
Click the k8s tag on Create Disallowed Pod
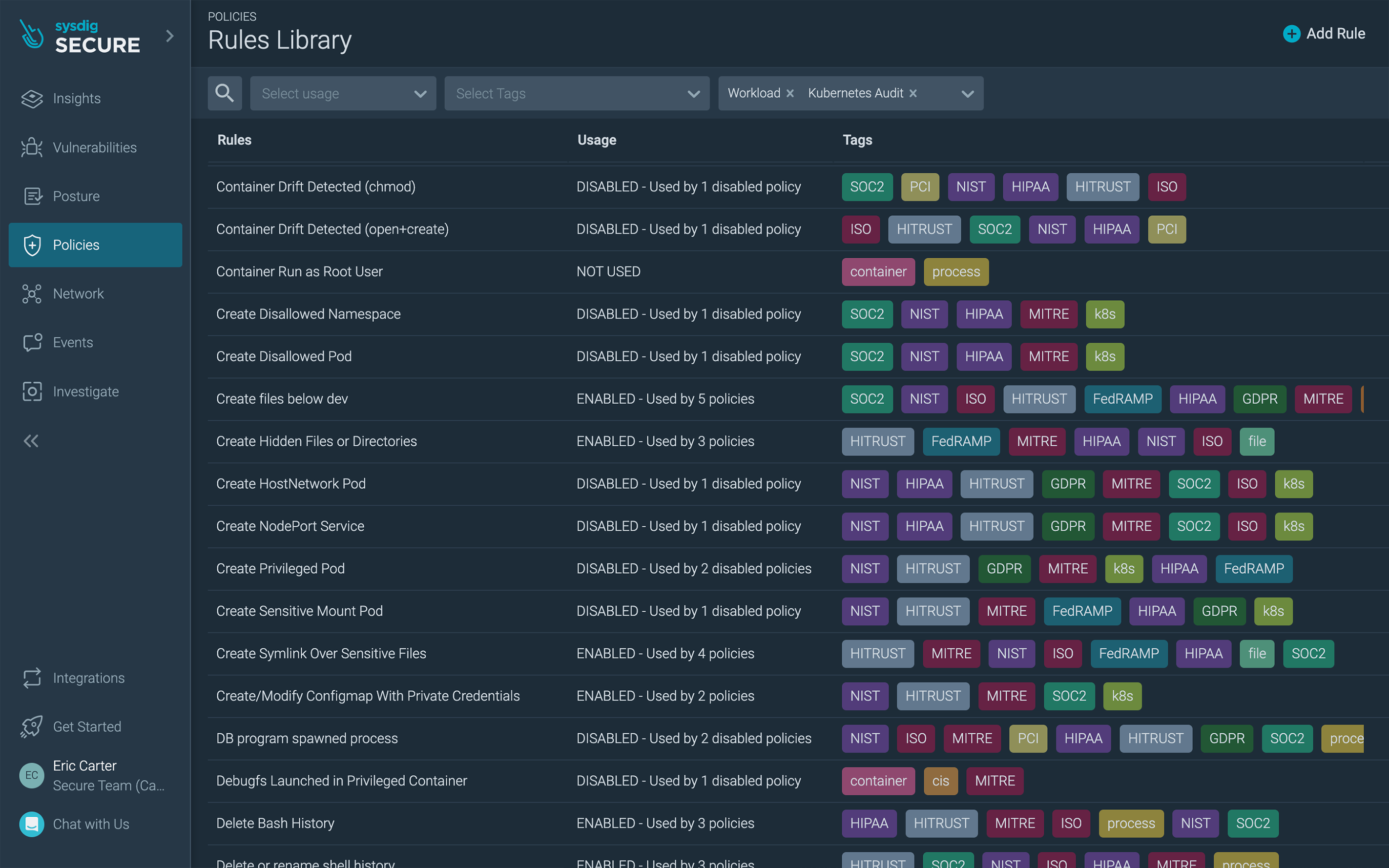tap(1104, 356)
